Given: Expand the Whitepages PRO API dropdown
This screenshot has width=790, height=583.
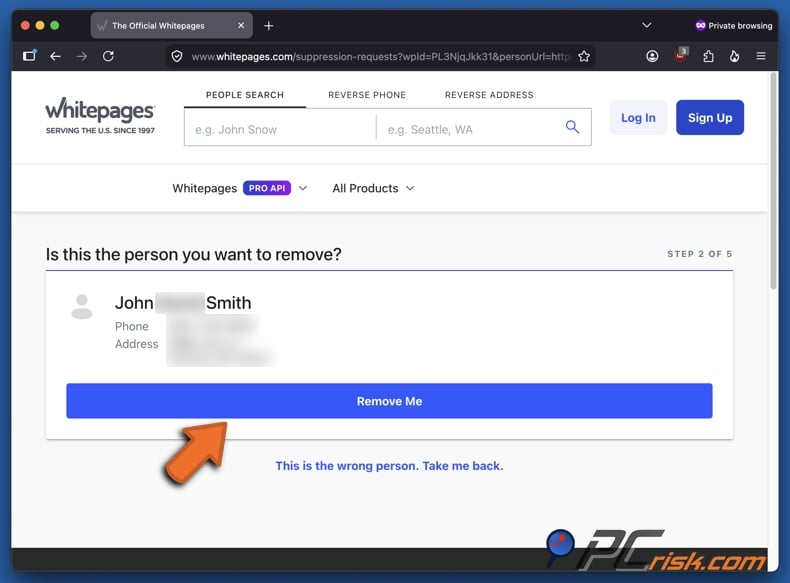Looking at the screenshot, I should [239, 188].
